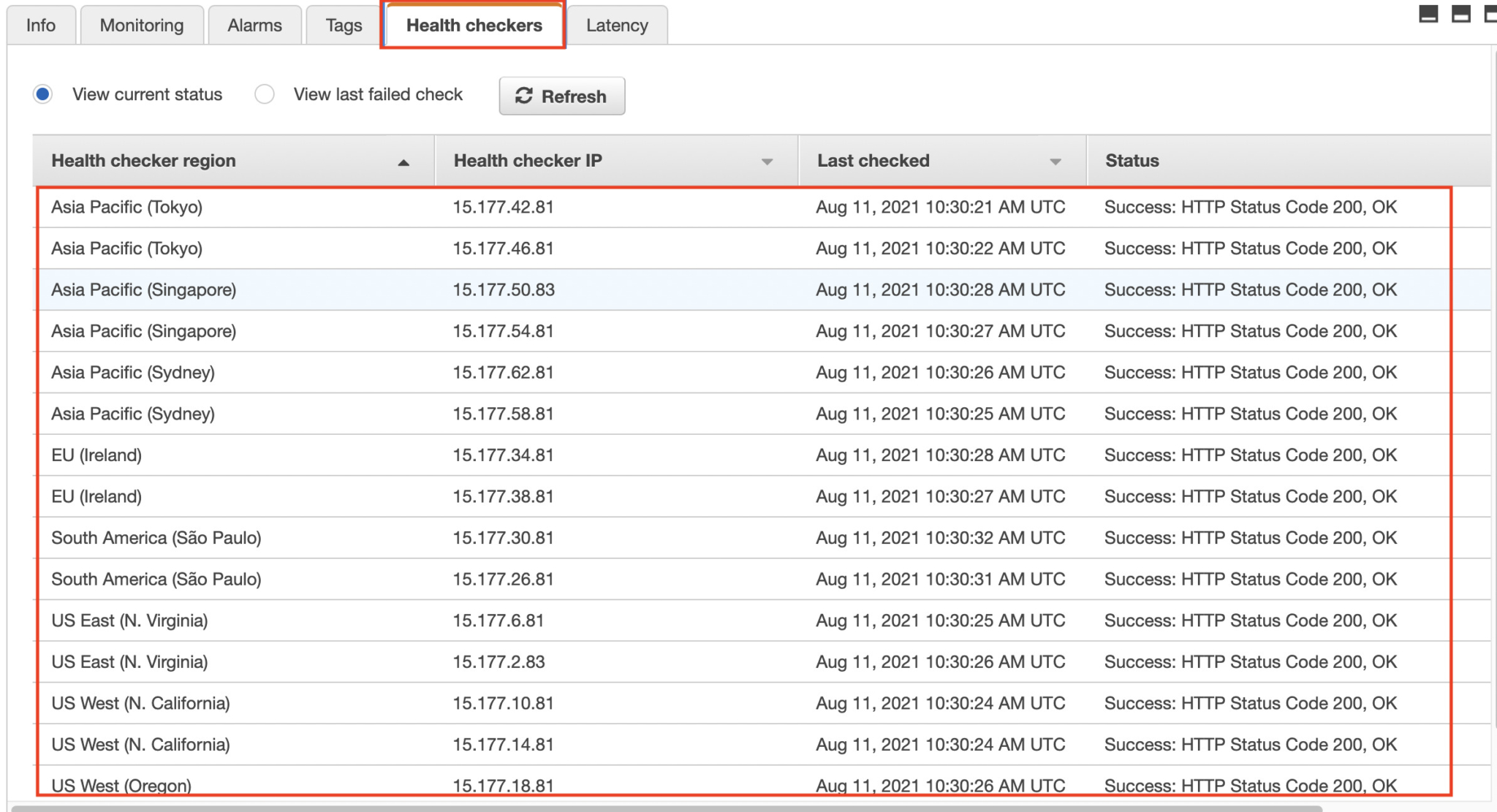The image size is (1497, 812).
Task: Select View last failed check option
Action: pyautogui.click(x=265, y=94)
